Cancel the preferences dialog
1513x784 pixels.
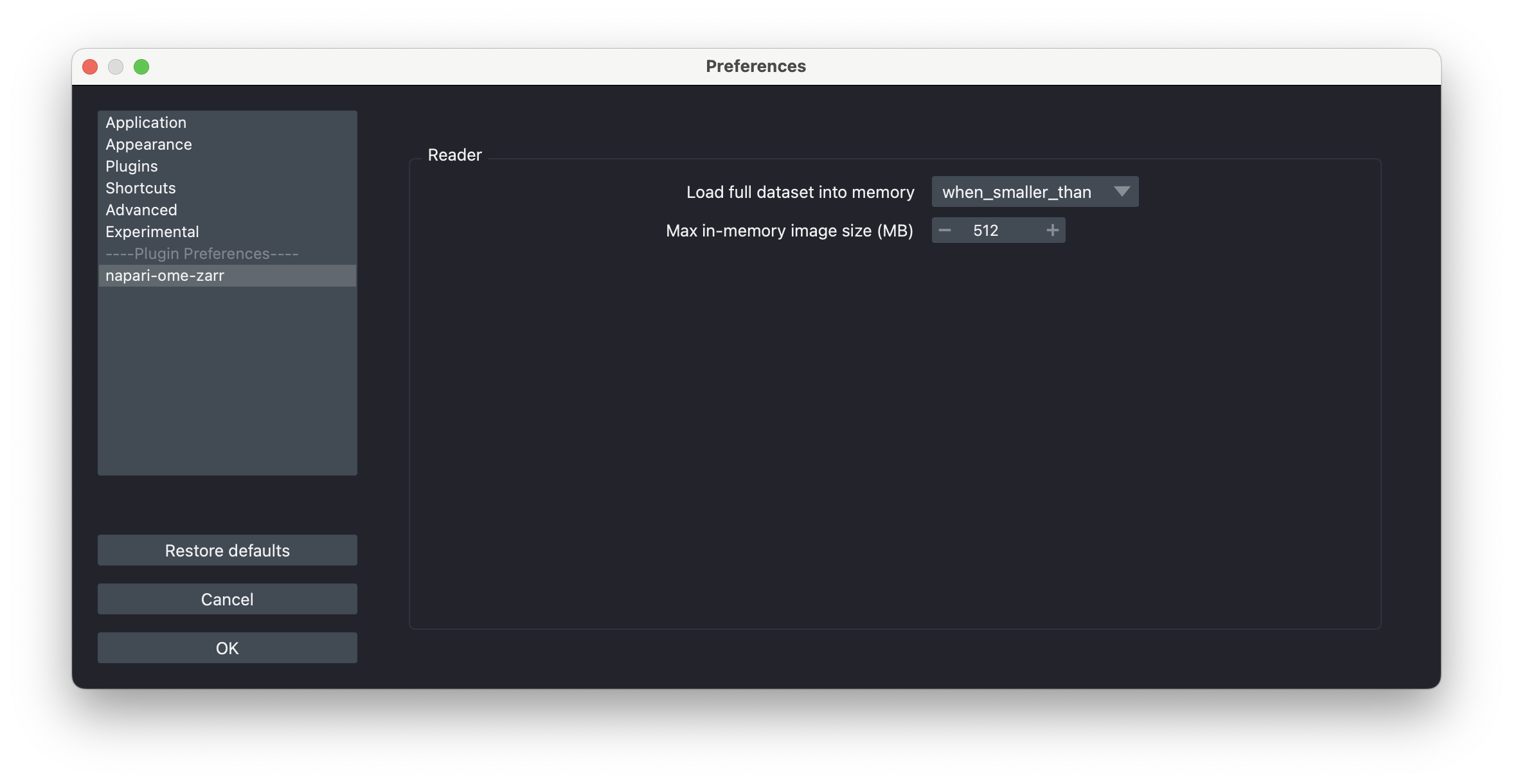(x=227, y=599)
